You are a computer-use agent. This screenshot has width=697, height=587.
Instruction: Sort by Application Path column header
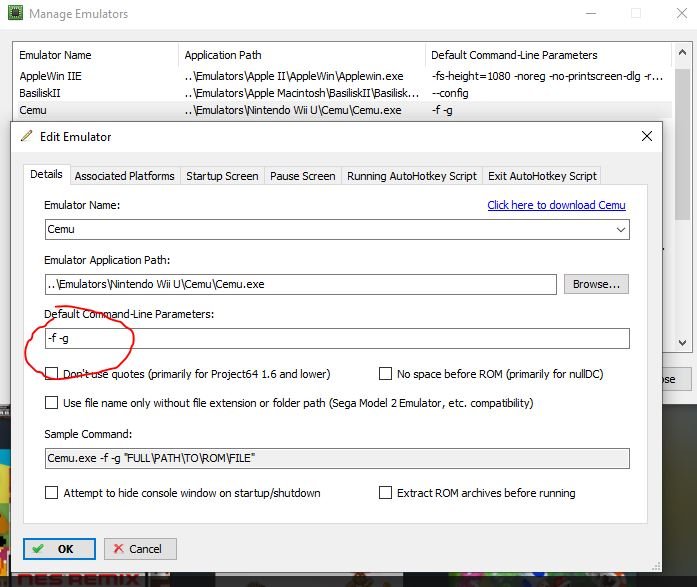point(302,55)
